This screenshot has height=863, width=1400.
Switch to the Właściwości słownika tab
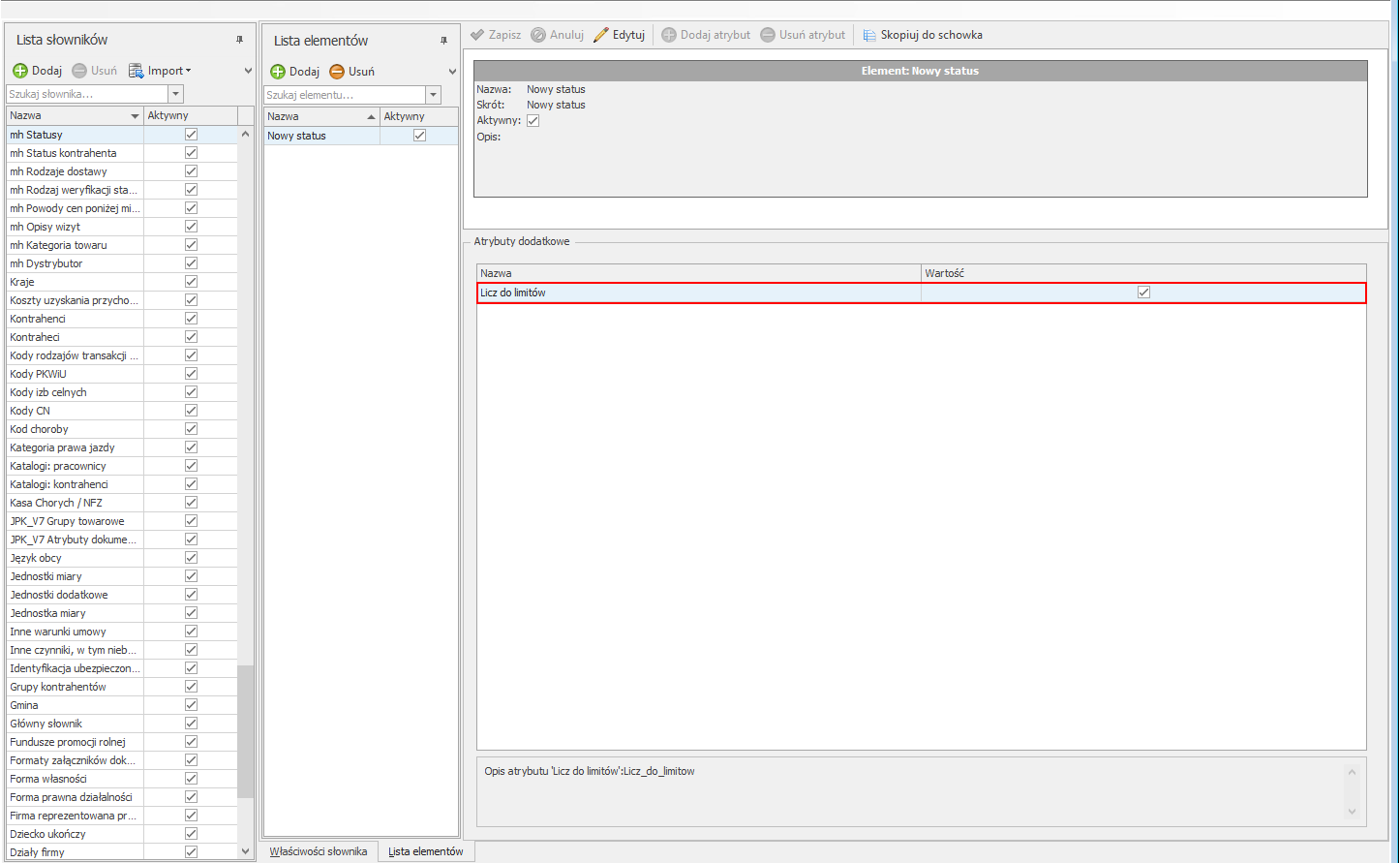(x=319, y=851)
